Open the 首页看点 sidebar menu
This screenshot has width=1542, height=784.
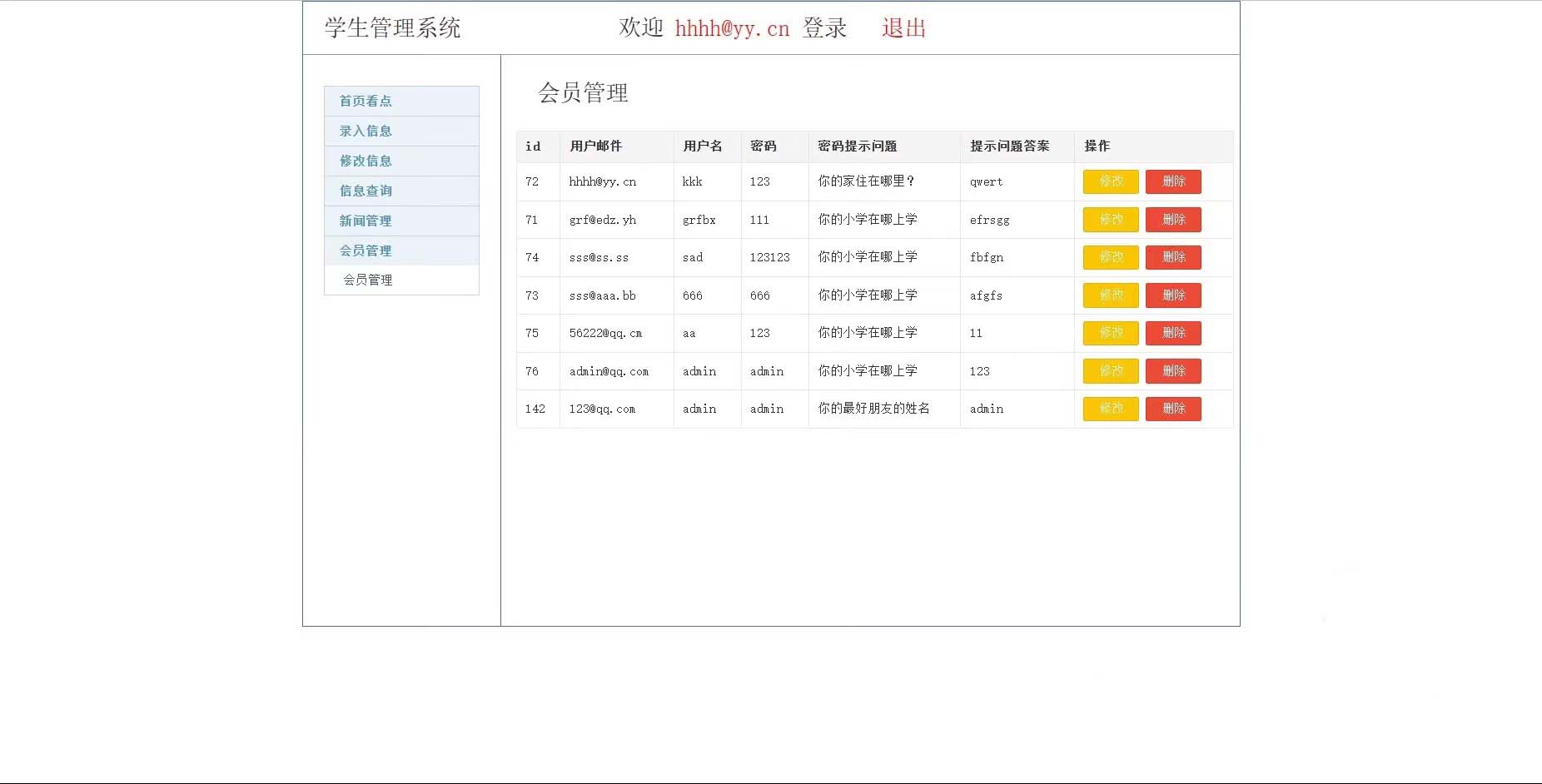366,101
